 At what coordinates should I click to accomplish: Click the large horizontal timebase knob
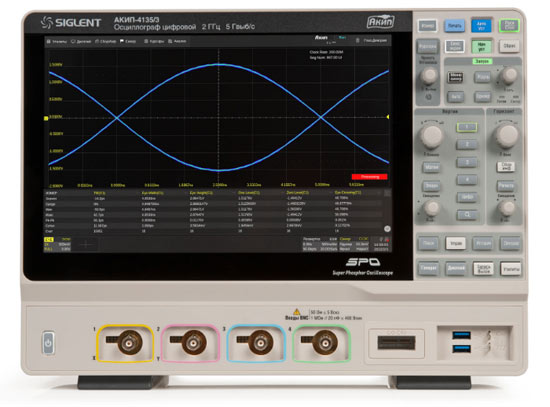tap(507, 136)
